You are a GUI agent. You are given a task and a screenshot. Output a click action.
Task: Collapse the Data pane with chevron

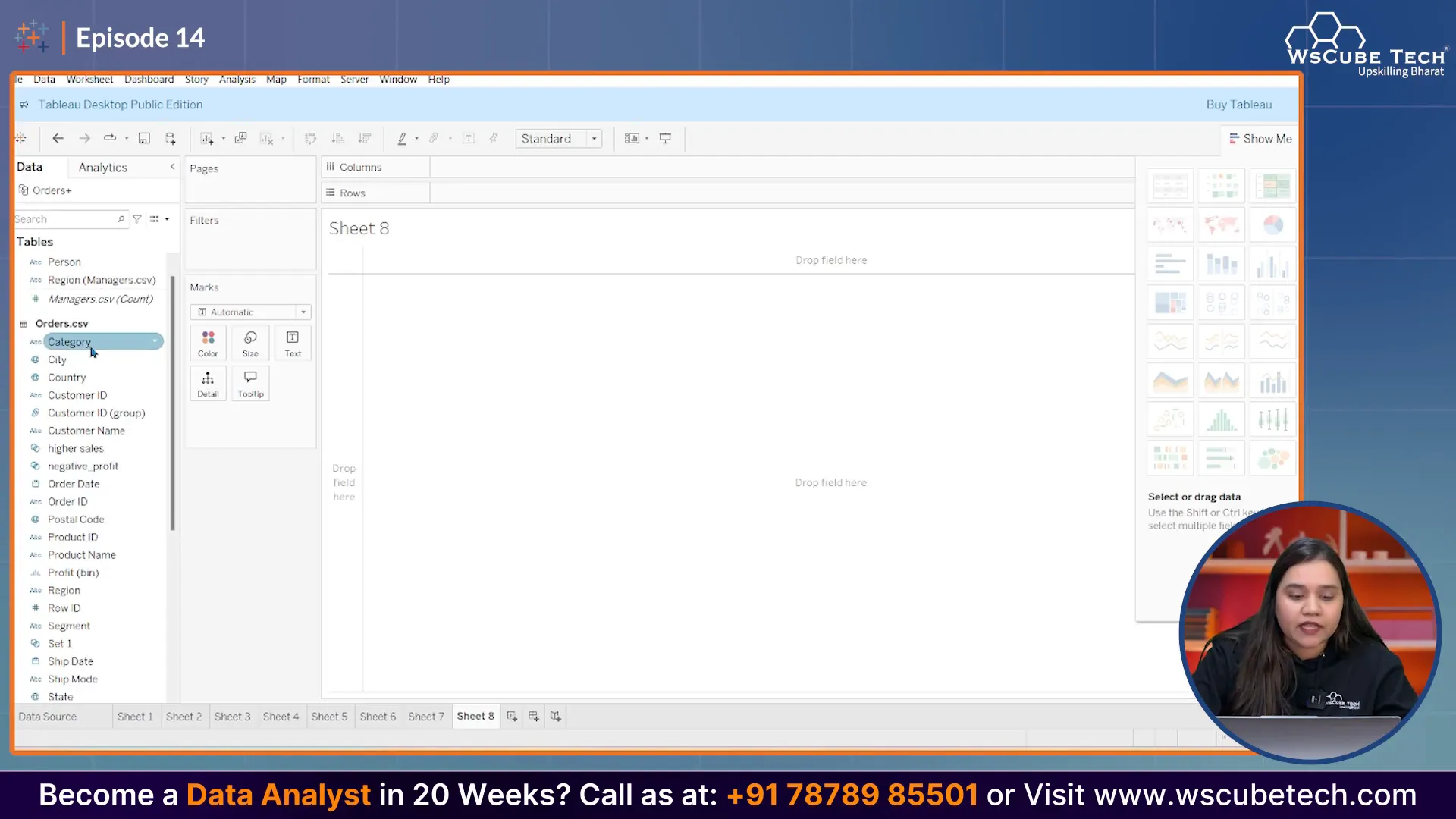click(x=172, y=167)
